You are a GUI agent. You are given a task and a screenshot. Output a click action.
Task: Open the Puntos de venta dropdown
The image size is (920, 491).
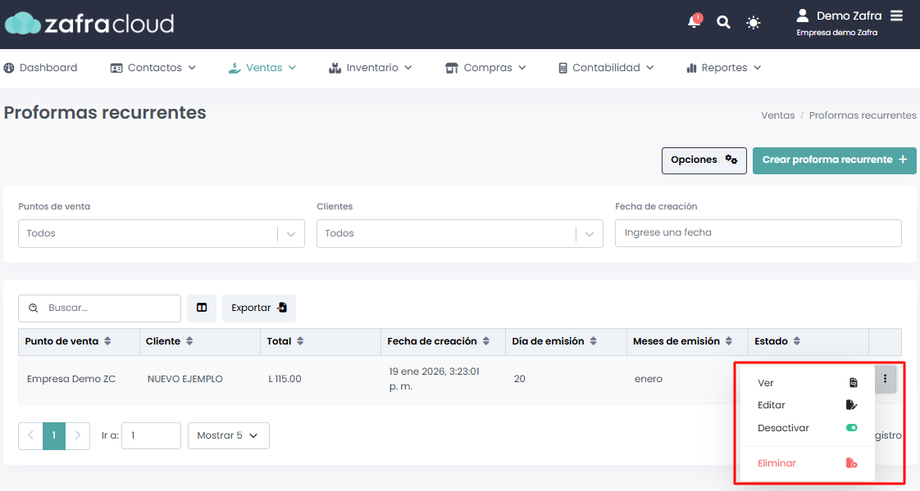pos(161,233)
